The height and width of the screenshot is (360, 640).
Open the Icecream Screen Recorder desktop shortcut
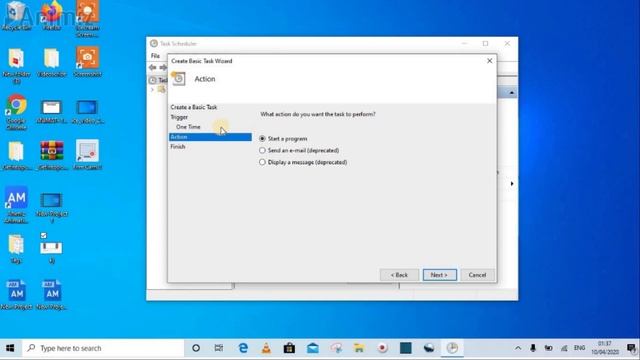(x=87, y=19)
